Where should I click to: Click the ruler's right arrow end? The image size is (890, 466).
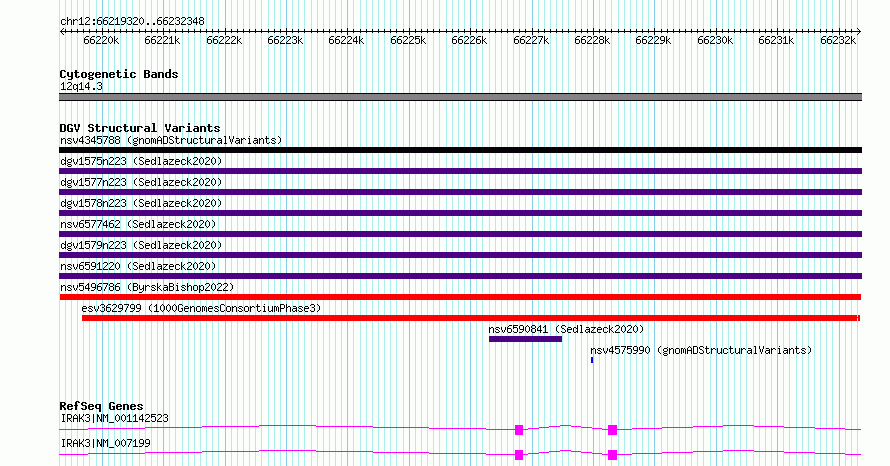859,32
